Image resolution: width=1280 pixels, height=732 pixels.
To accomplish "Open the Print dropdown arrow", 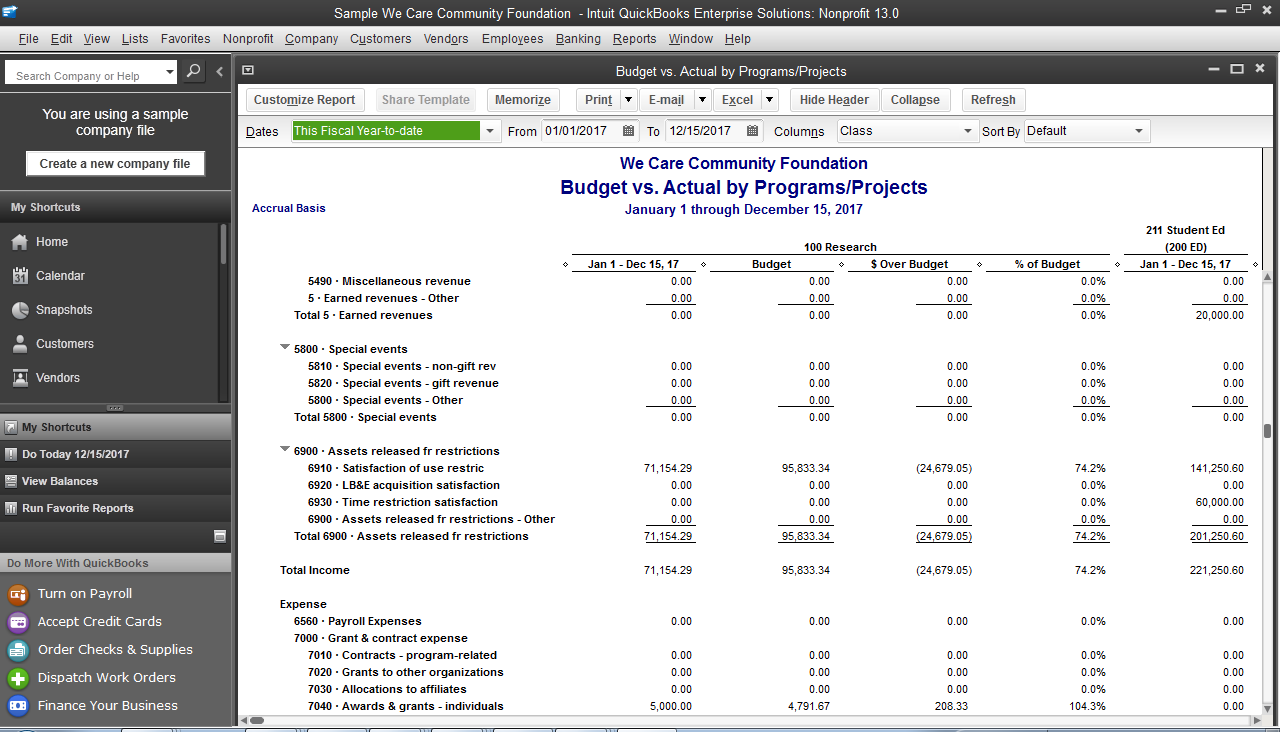I will pos(628,100).
